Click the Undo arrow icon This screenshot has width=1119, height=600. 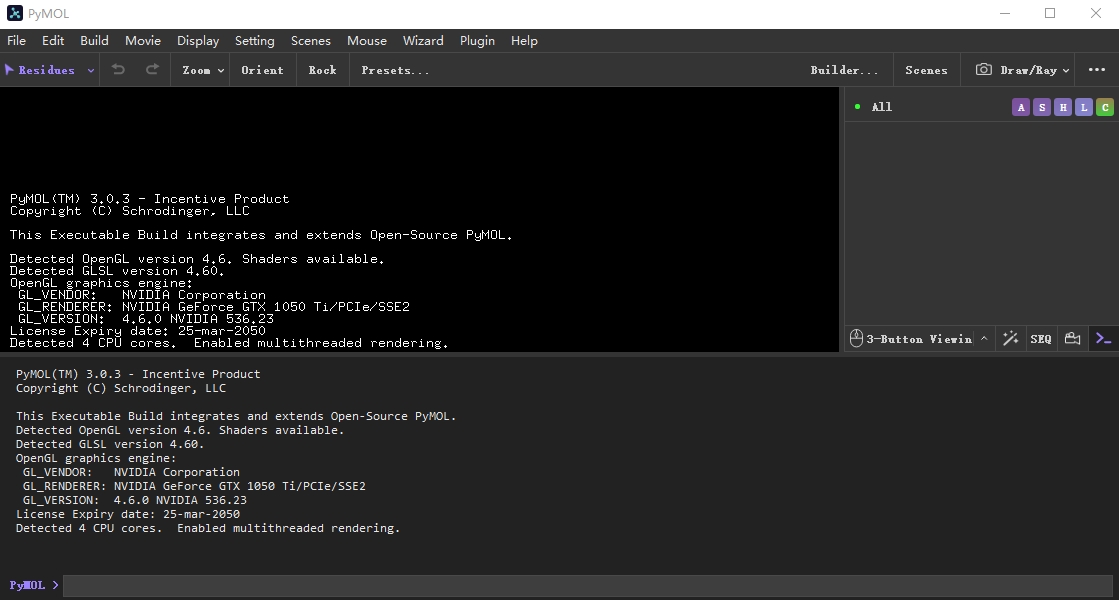[118, 69]
